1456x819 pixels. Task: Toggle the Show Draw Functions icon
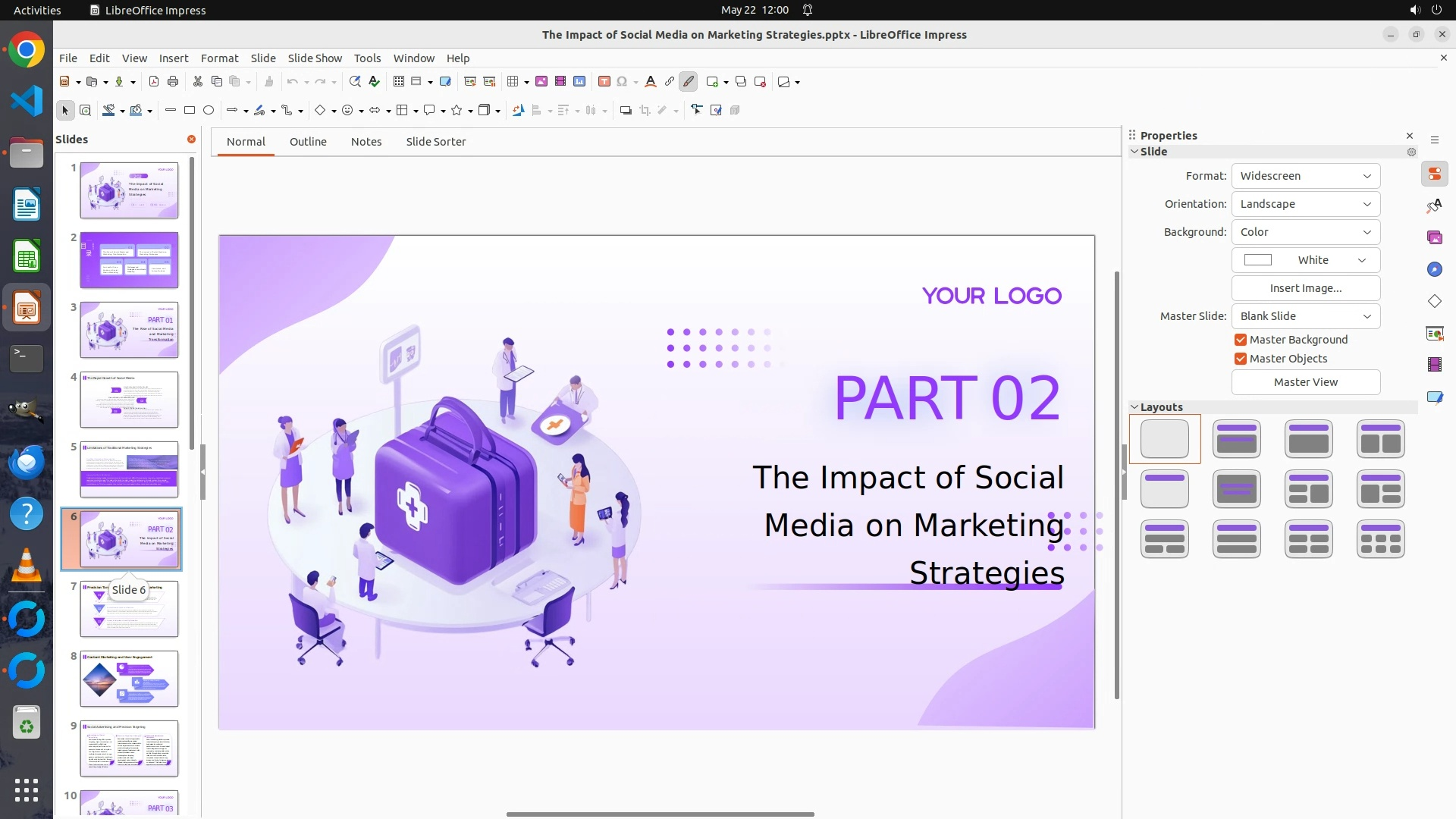(689, 82)
